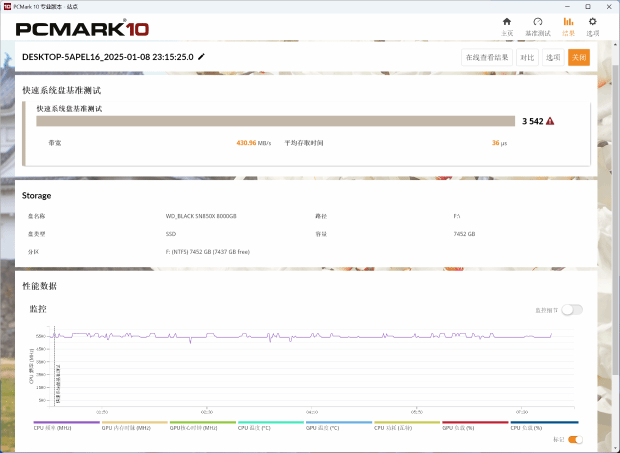Minimize the PCMark 10 window
Screen dimensions: 620x453
(x=567, y=7)
